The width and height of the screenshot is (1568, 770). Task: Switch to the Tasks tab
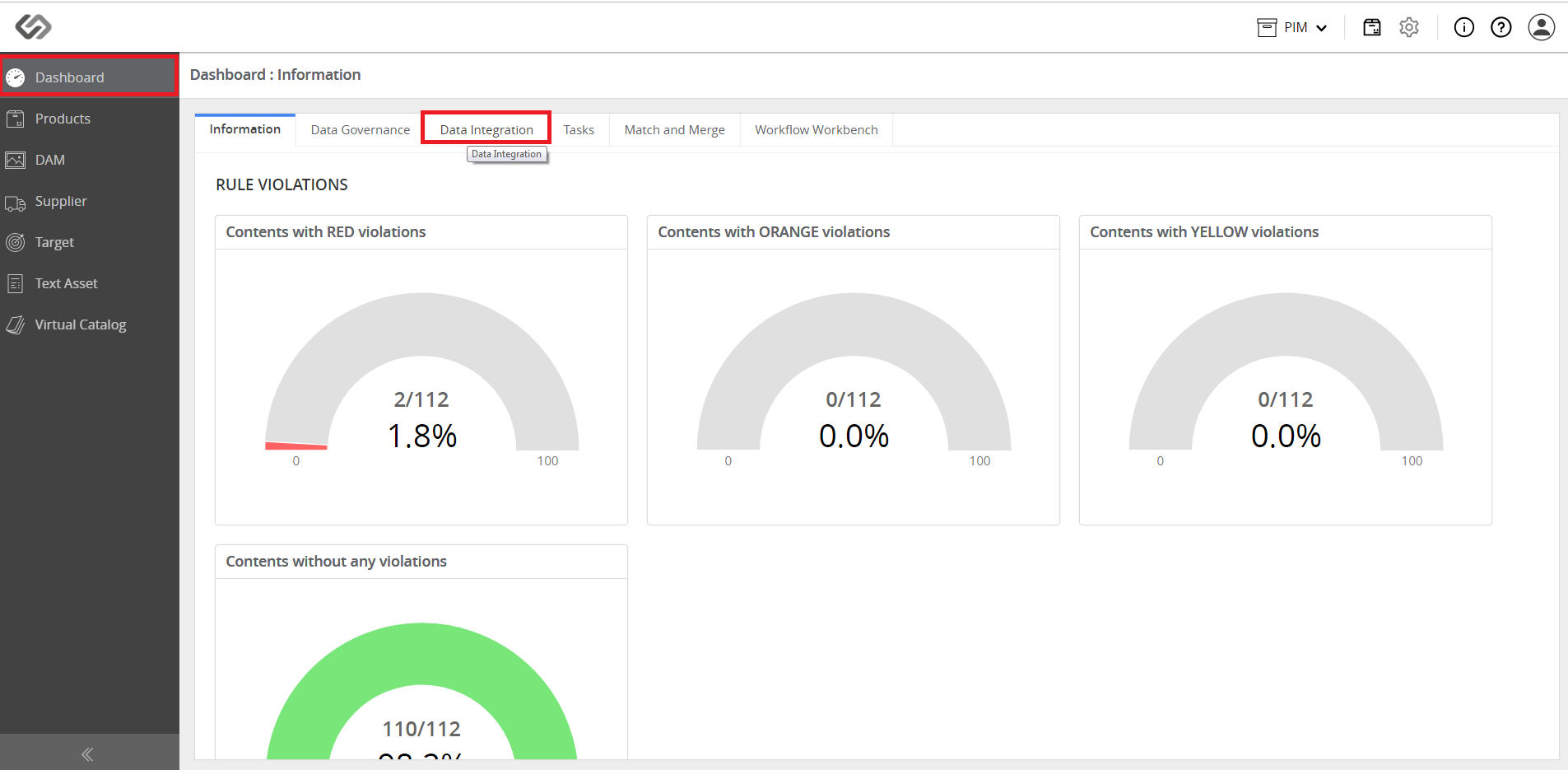[579, 129]
